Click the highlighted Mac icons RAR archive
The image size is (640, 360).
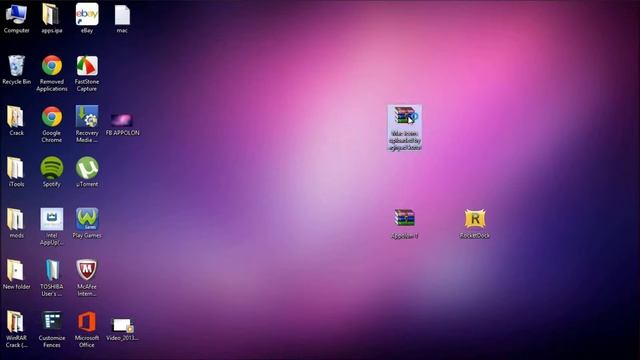[404, 128]
